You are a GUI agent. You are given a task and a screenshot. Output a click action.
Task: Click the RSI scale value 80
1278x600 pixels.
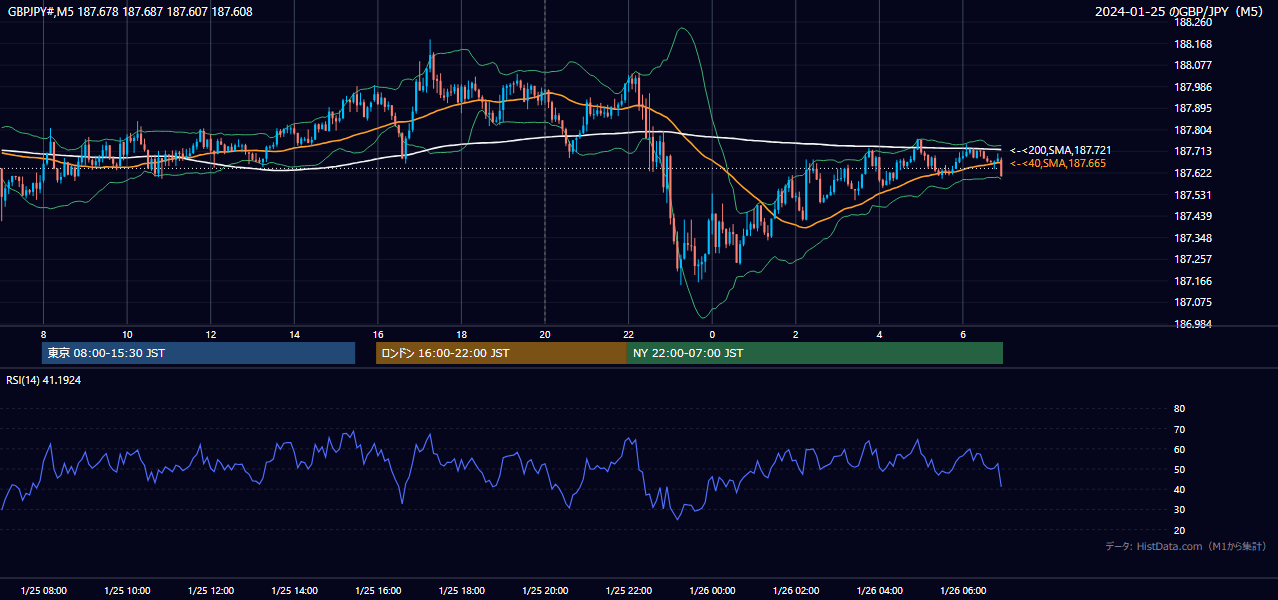click(1179, 409)
